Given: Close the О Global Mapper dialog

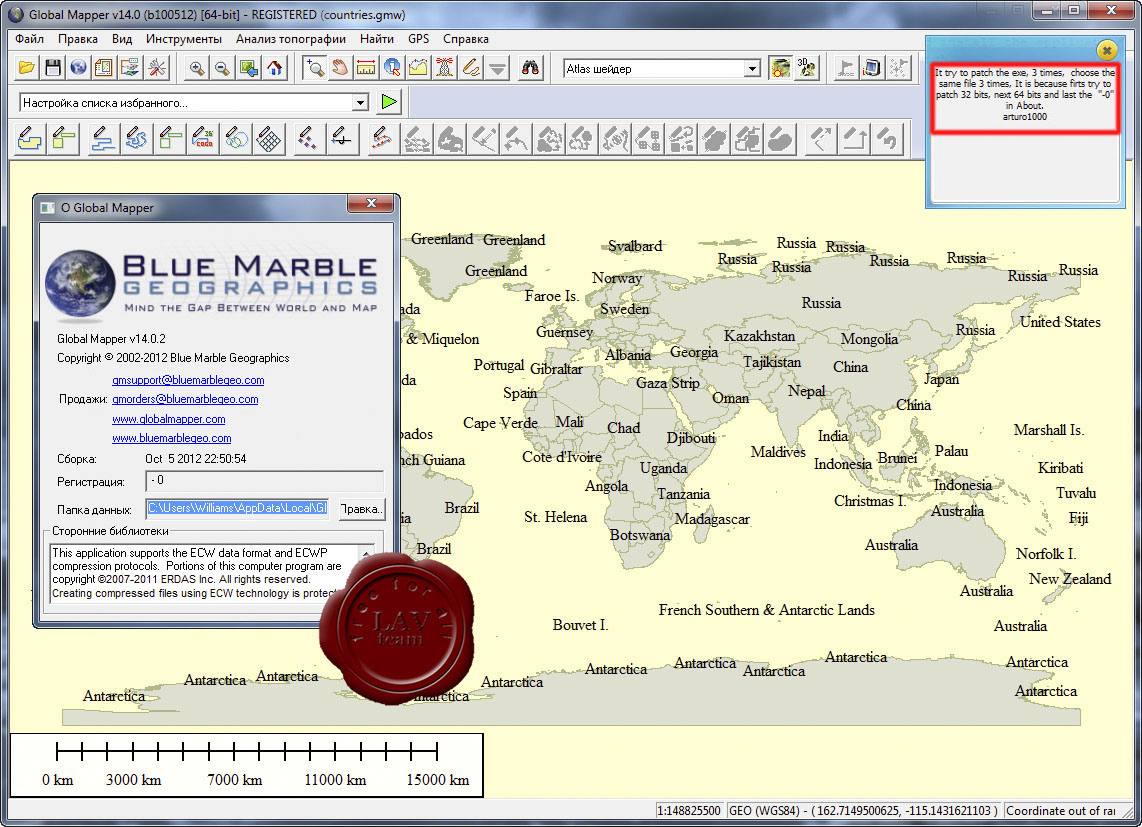Looking at the screenshot, I should (371, 203).
